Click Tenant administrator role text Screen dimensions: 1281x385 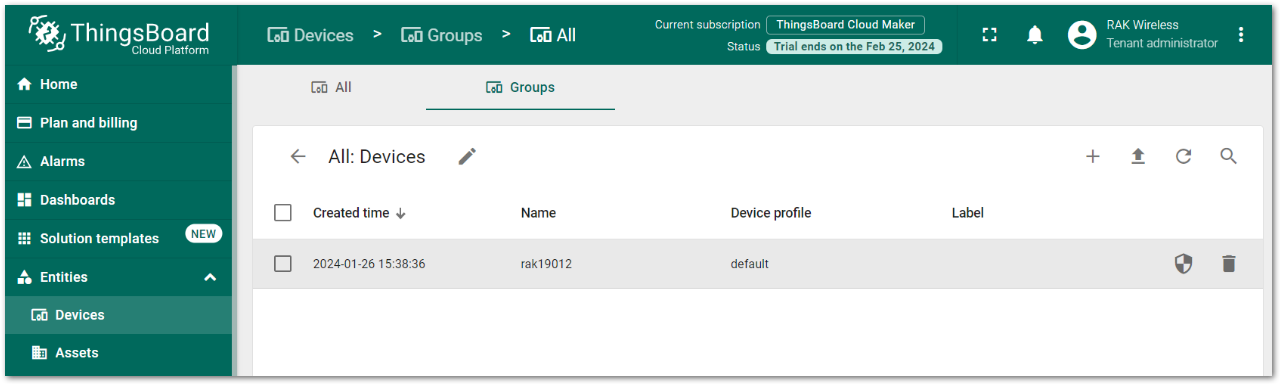point(1162,44)
